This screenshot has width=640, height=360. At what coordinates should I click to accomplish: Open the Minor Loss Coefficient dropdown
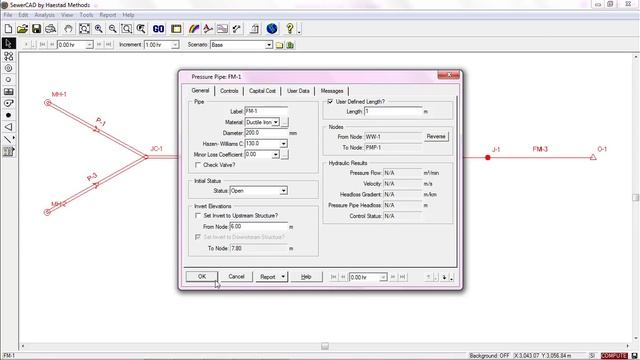(276, 154)
